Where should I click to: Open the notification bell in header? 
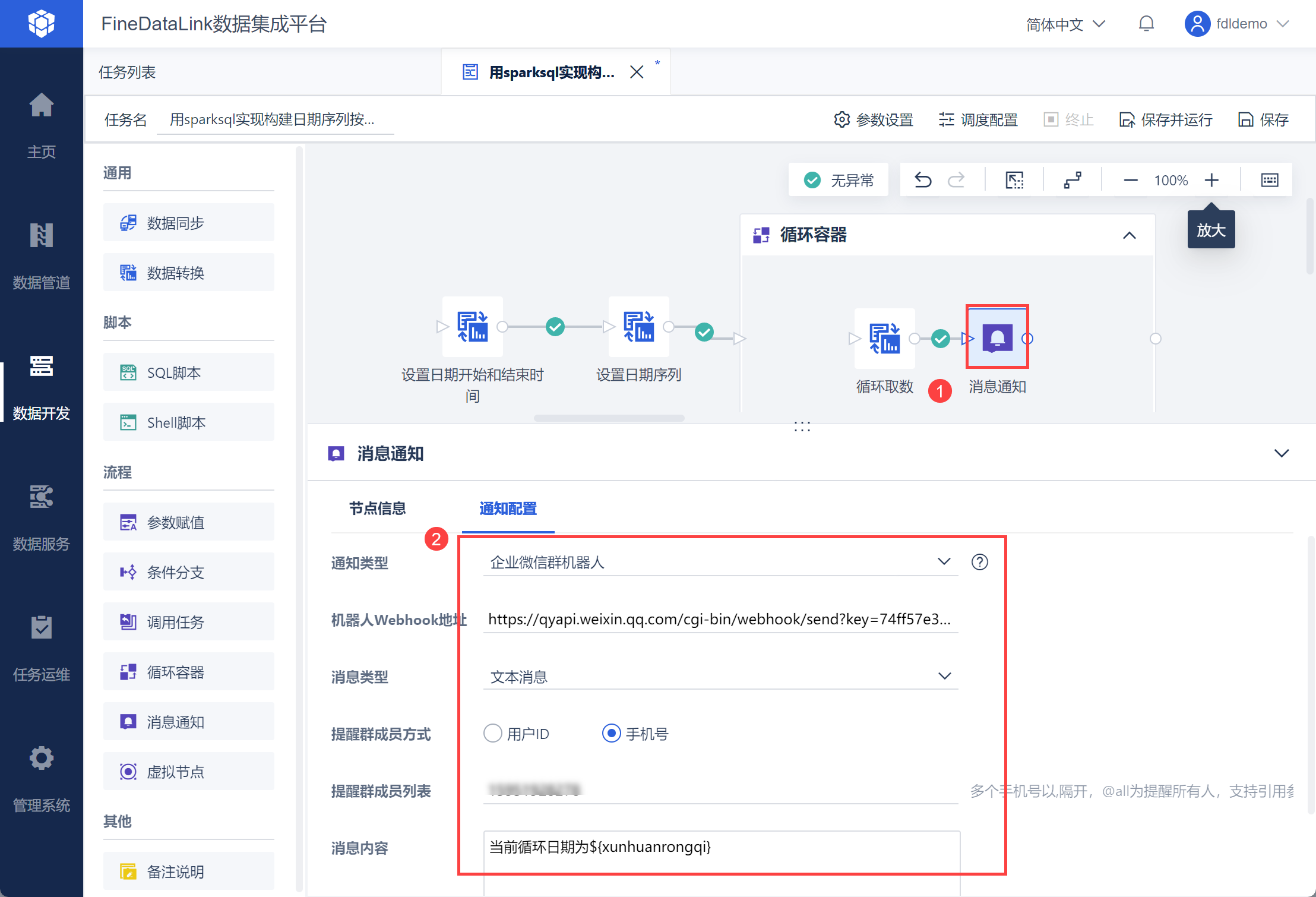pos(1146,24)
